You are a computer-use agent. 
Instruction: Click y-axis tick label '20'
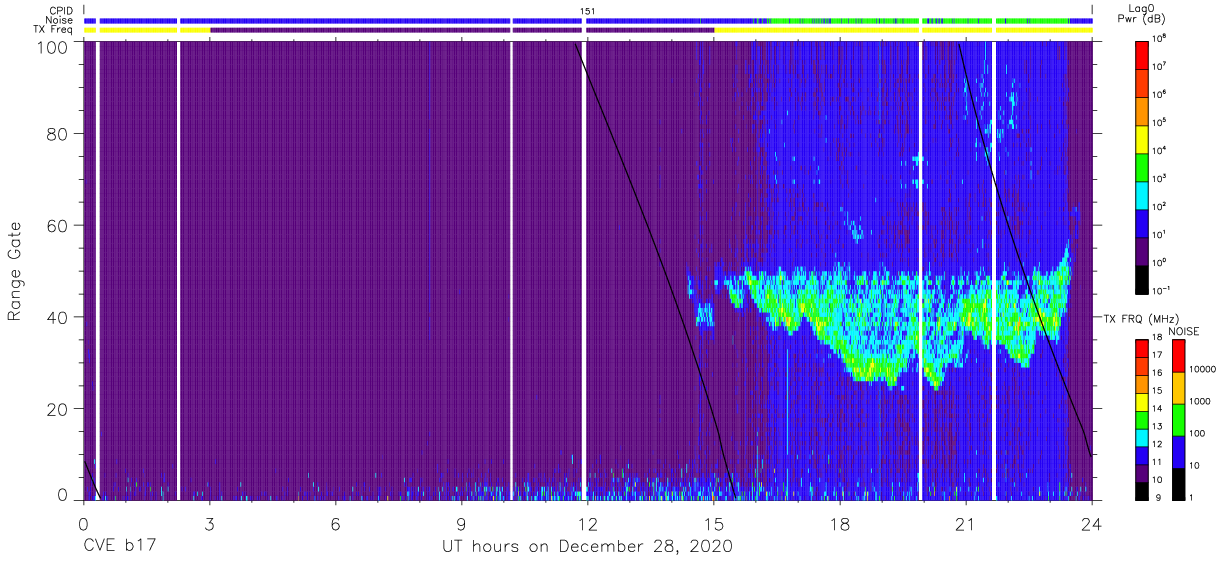tap(57, 408)
